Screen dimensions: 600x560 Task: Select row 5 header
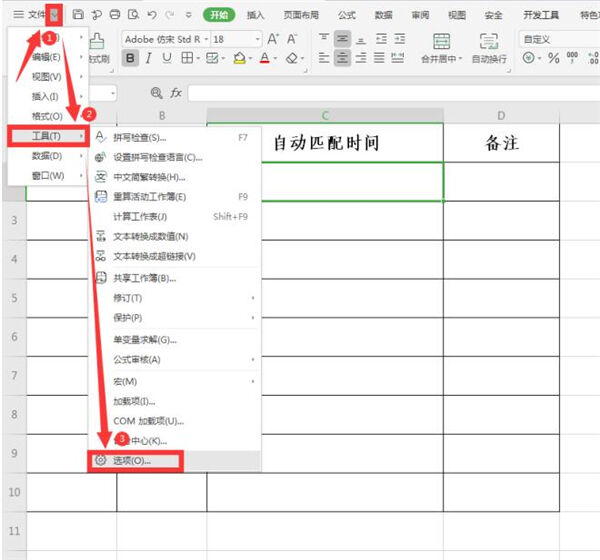pyautogui.click(x=14, y=298)
